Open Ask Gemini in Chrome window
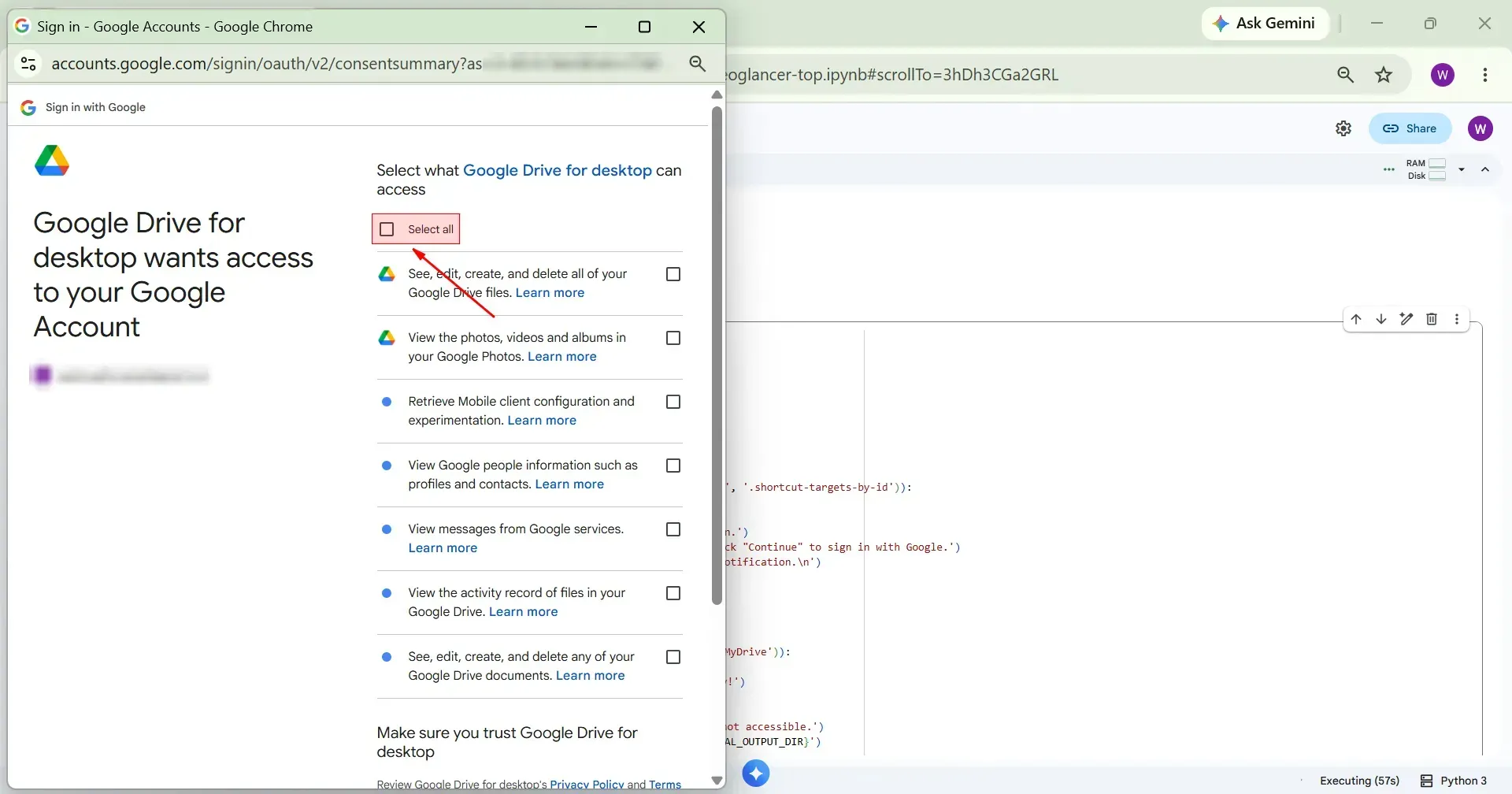Image resolution: width=1512 pixels, height=794 pixels. tap(1265, 24)
